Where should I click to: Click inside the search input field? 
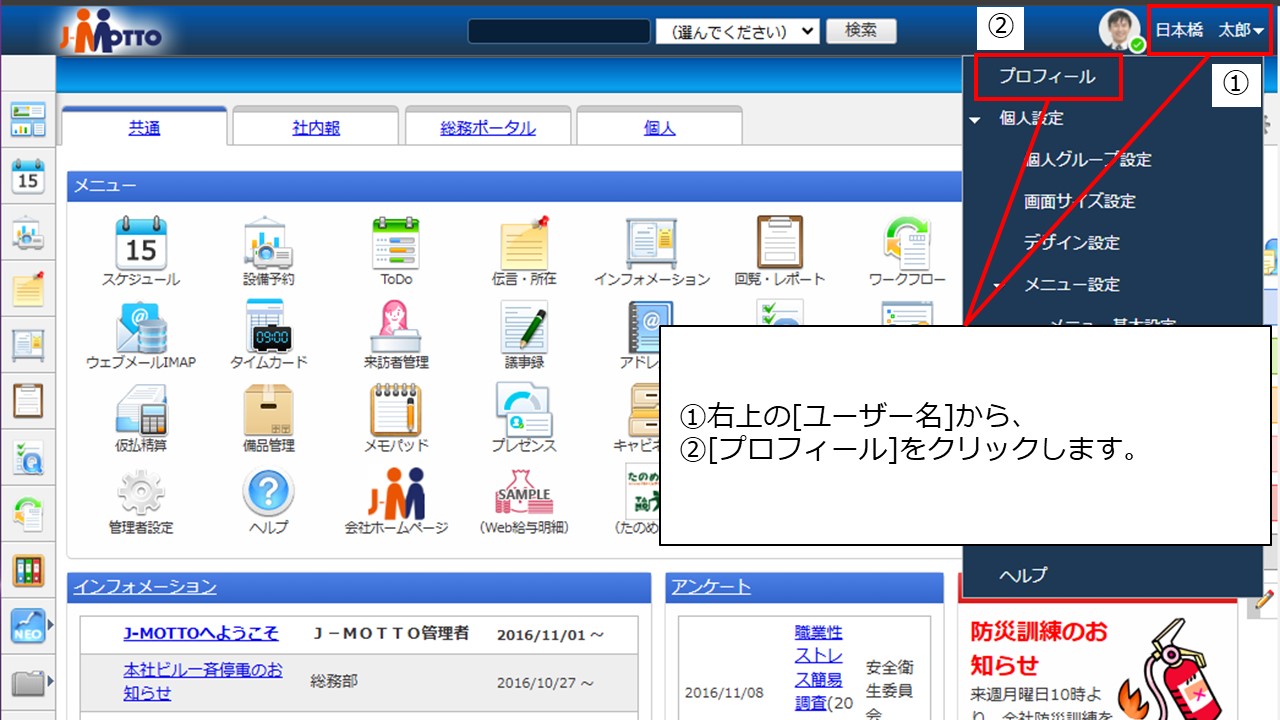(x=557, y=31)
